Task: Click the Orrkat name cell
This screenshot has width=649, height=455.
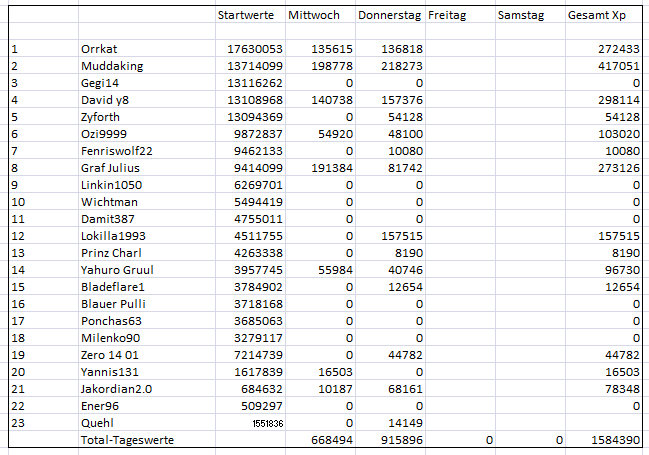Action: point(147,49)
